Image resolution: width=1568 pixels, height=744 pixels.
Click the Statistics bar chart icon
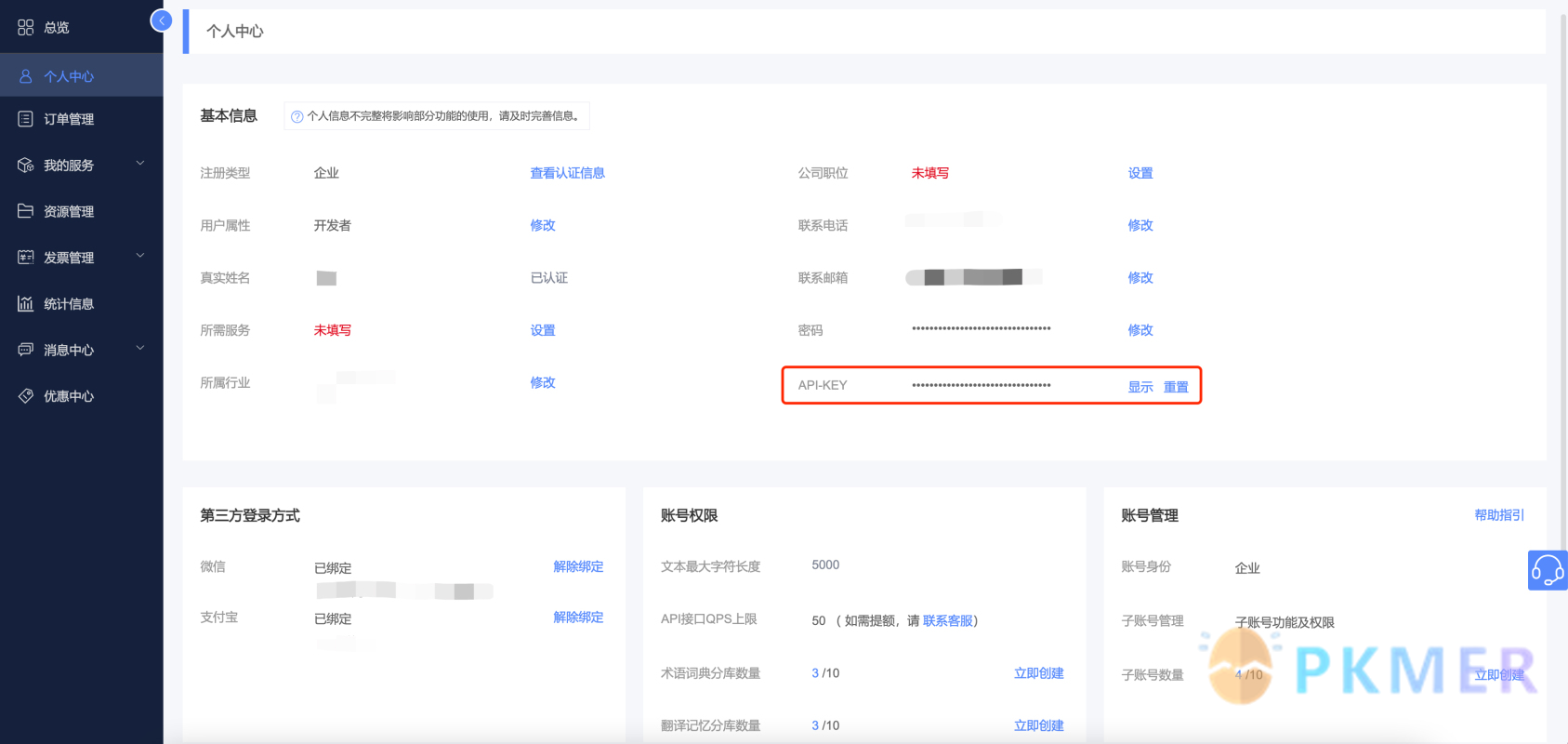[x=25, y=304]
